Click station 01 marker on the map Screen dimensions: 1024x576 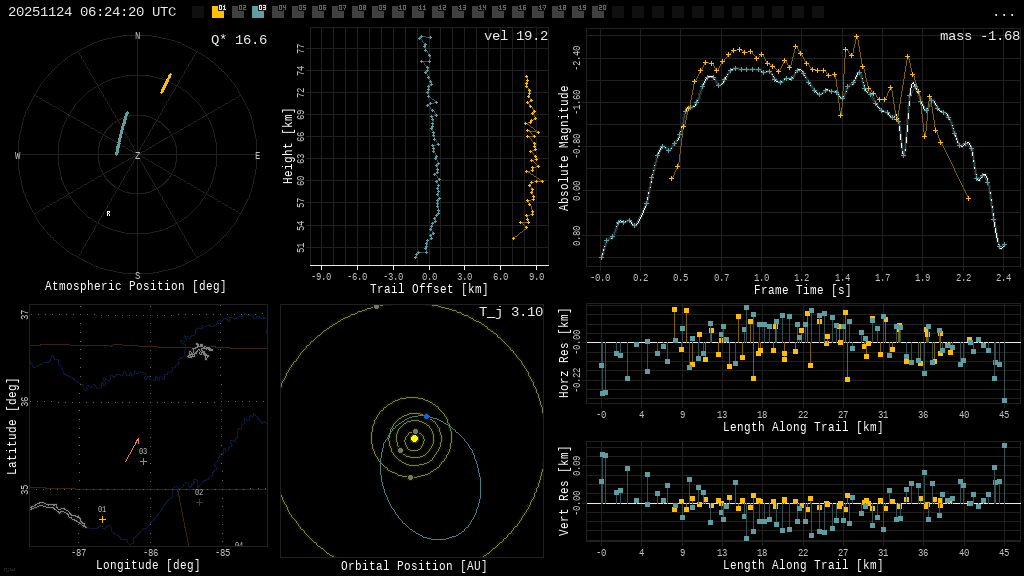tap(102, 519)
